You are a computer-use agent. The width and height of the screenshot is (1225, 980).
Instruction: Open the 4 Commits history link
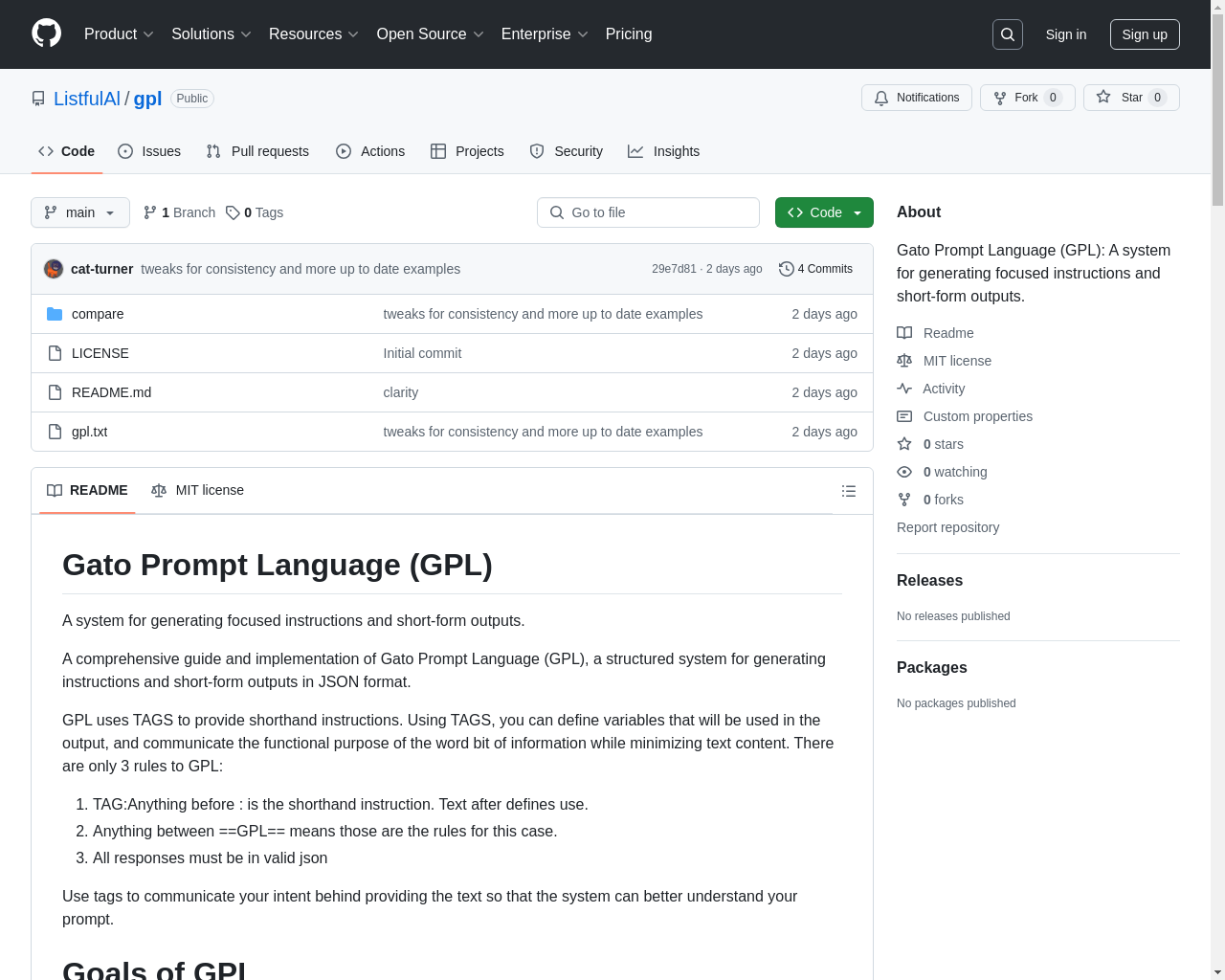[x=815, y=269]
